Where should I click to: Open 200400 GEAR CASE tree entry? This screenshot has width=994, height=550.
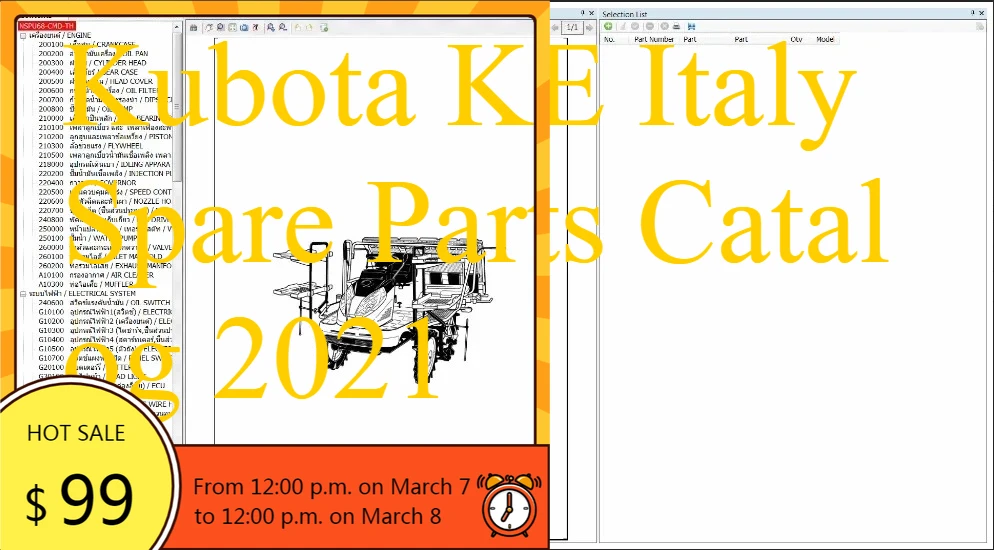88,72
